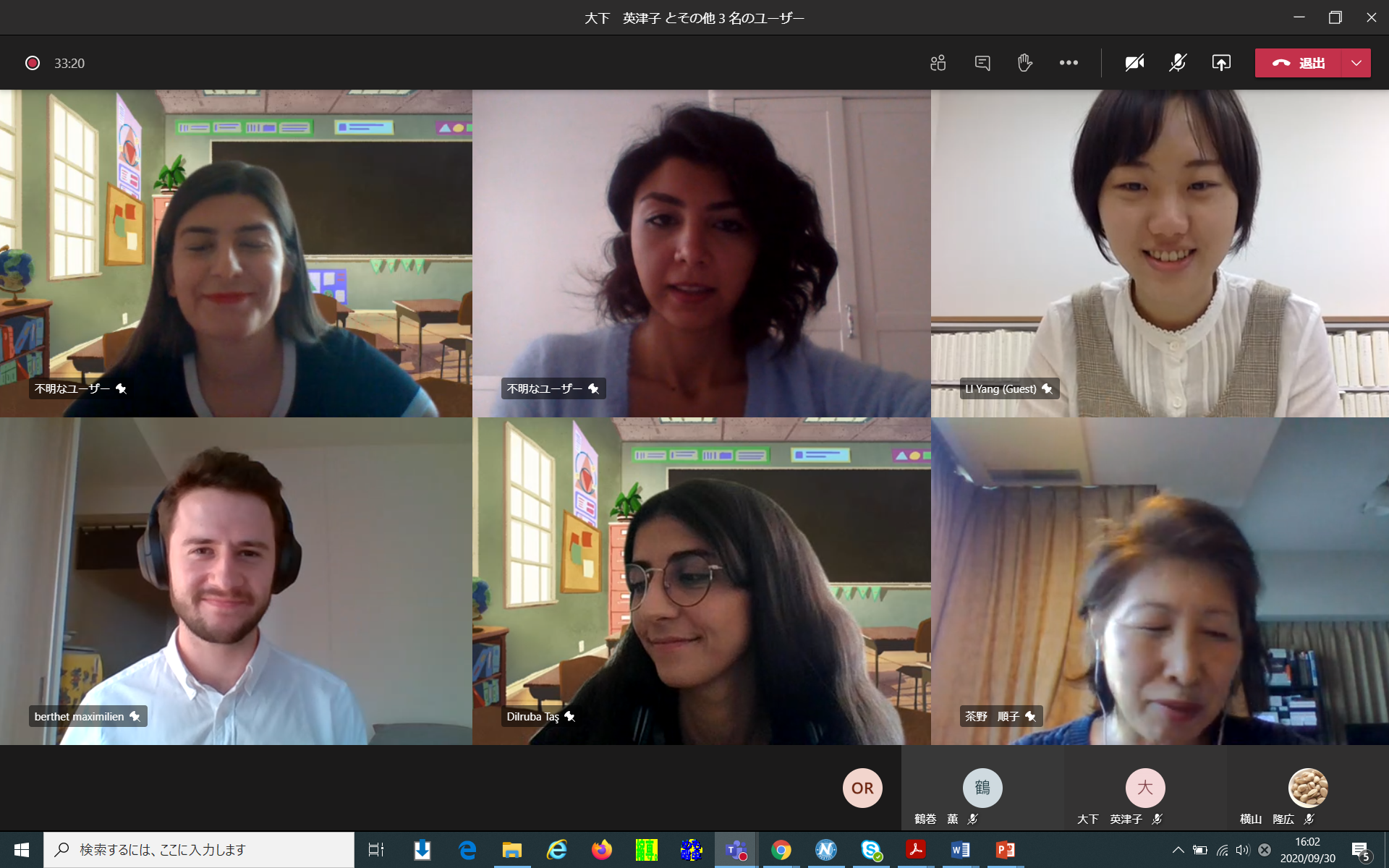1389x868 pixels.
Task: Open the more actions ellipsis menu
Action: click(1069, 63)
